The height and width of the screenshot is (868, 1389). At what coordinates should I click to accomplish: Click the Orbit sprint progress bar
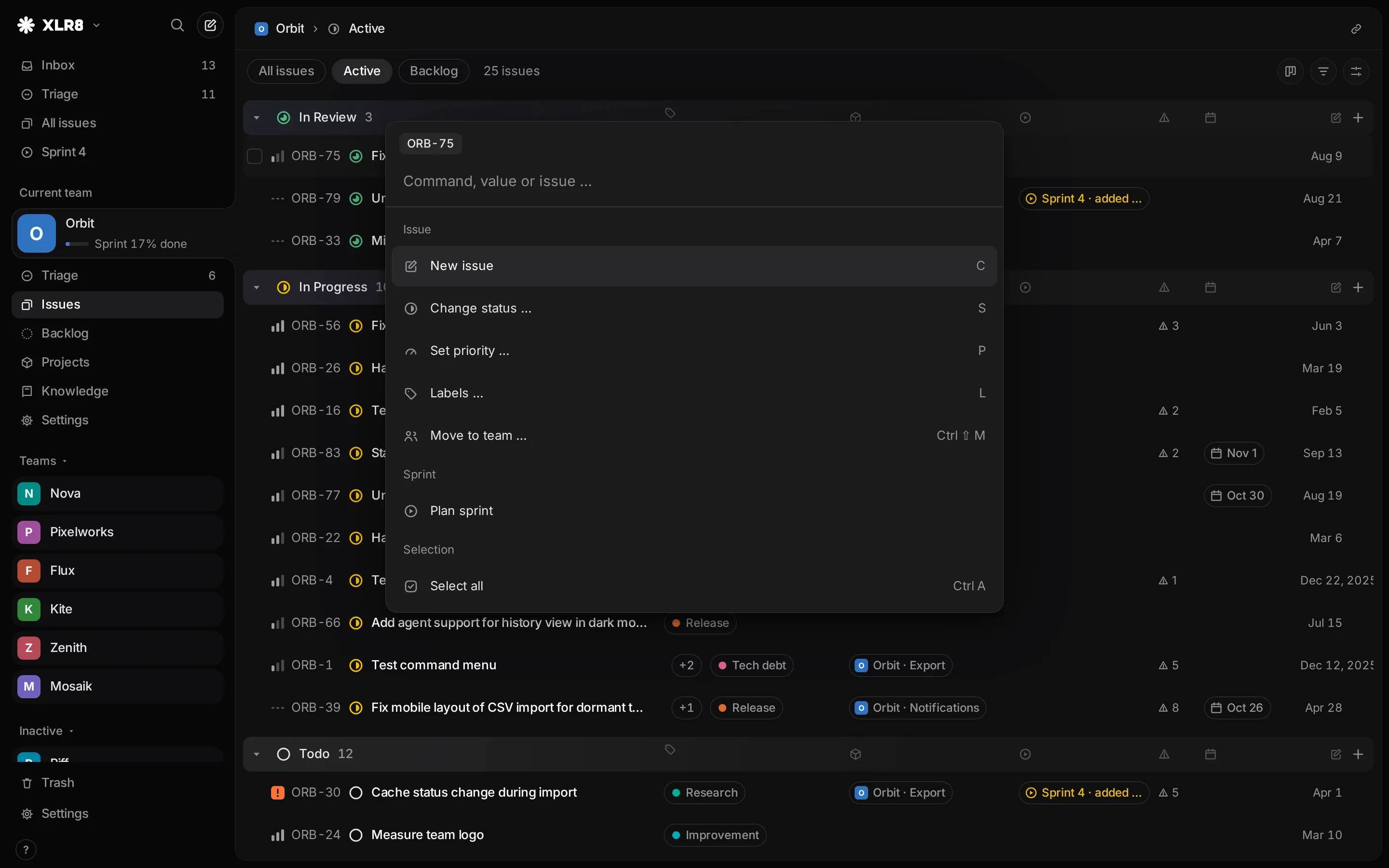[77, 244]
